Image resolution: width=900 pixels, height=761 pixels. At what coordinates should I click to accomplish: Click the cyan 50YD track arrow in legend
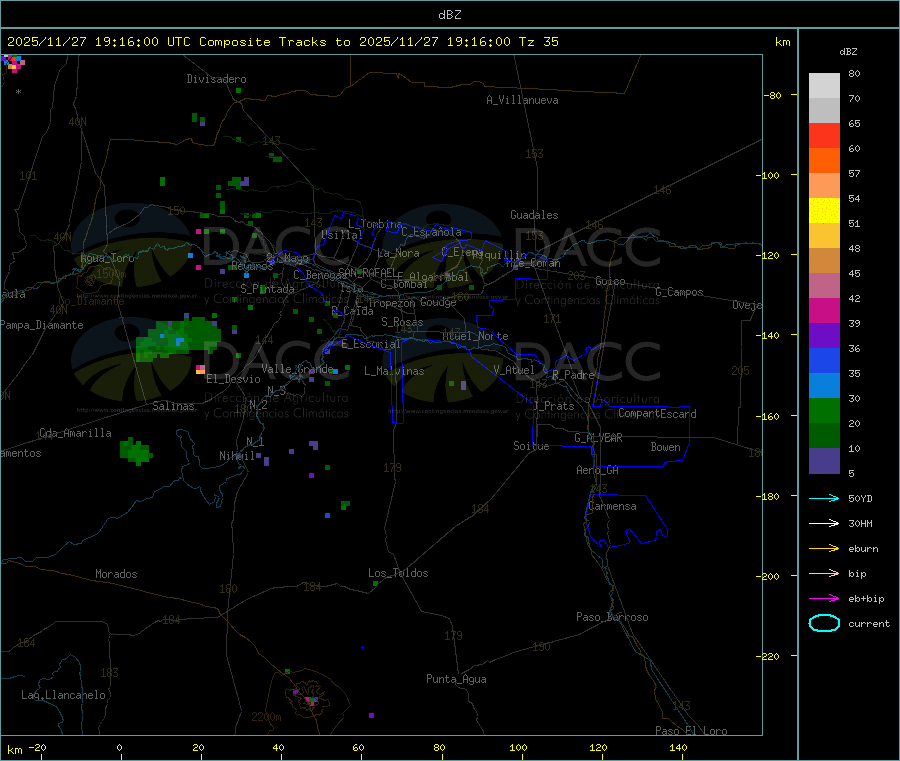click(824, 498)
